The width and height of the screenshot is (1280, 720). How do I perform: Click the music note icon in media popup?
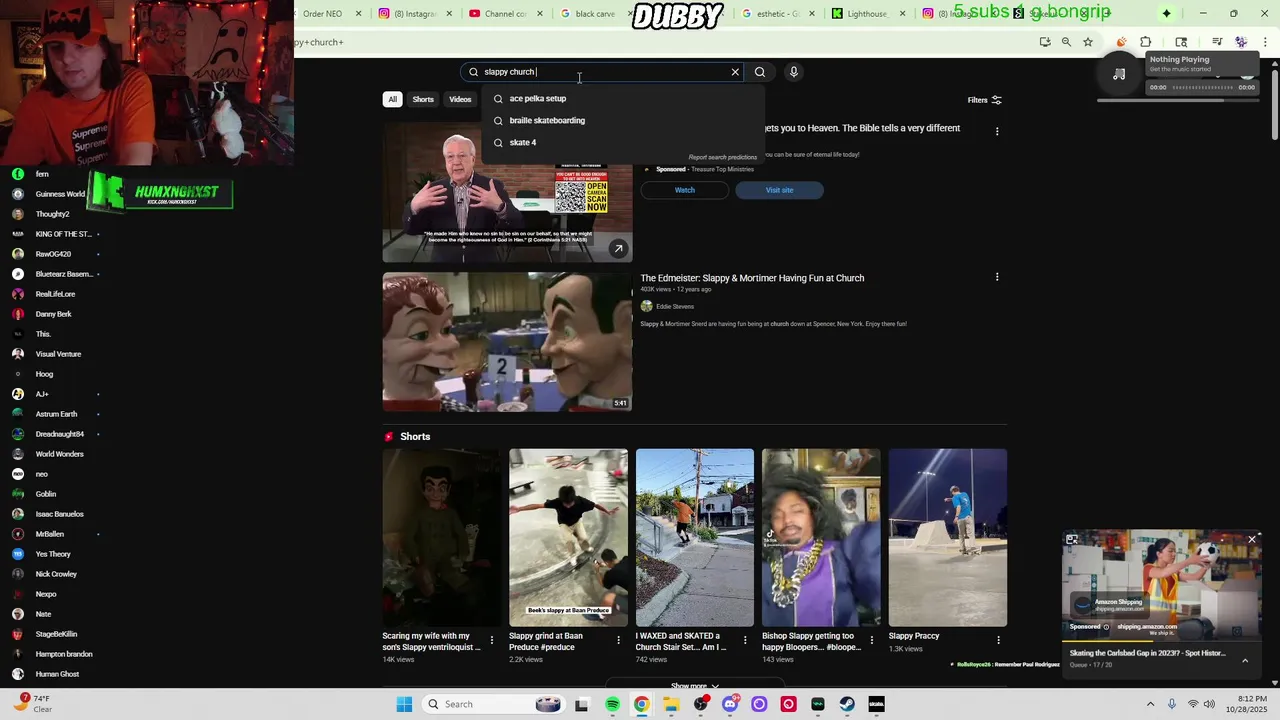(x=1119, y=74)
